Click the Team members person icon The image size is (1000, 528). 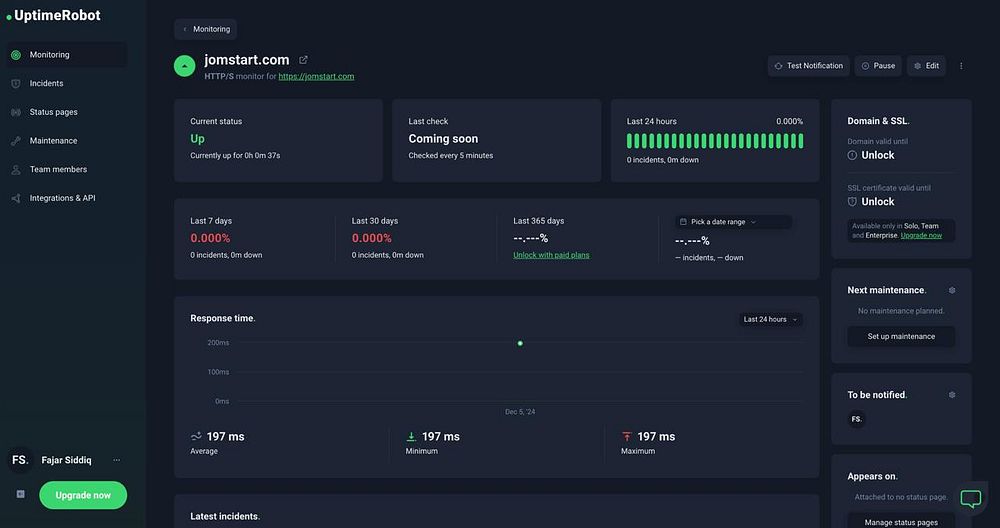16,170
